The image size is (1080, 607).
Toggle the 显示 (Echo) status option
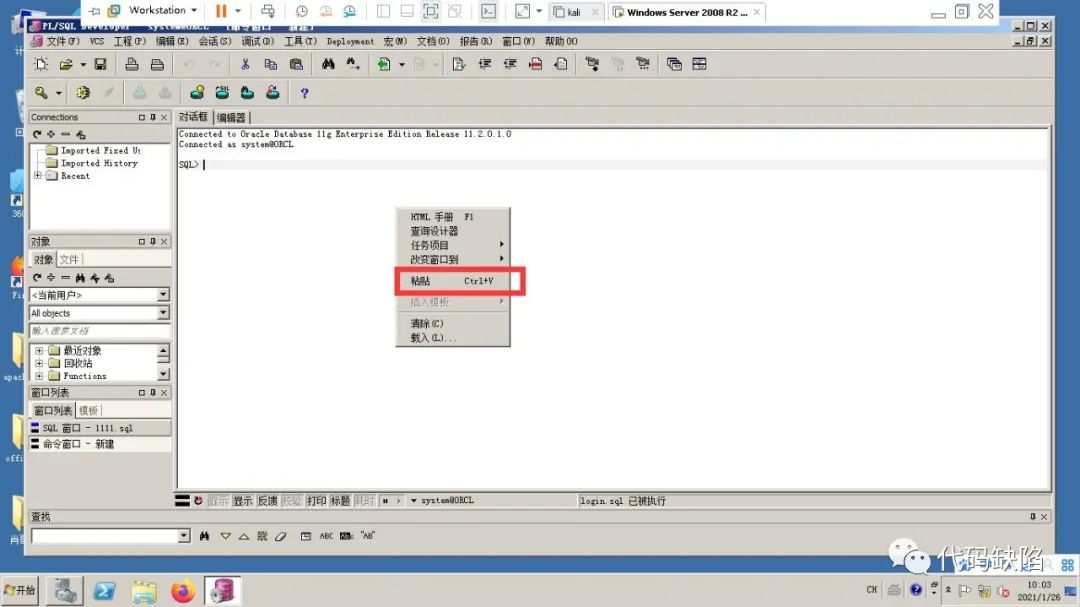(242, 501)
